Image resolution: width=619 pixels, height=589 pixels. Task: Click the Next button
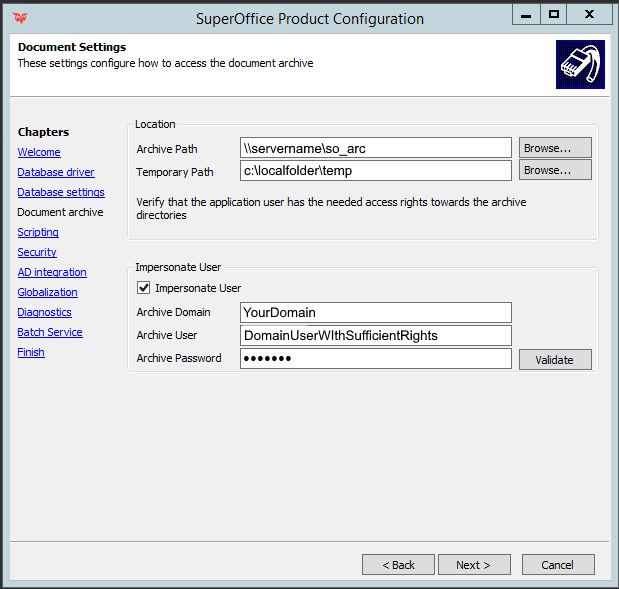pos(474,565)
